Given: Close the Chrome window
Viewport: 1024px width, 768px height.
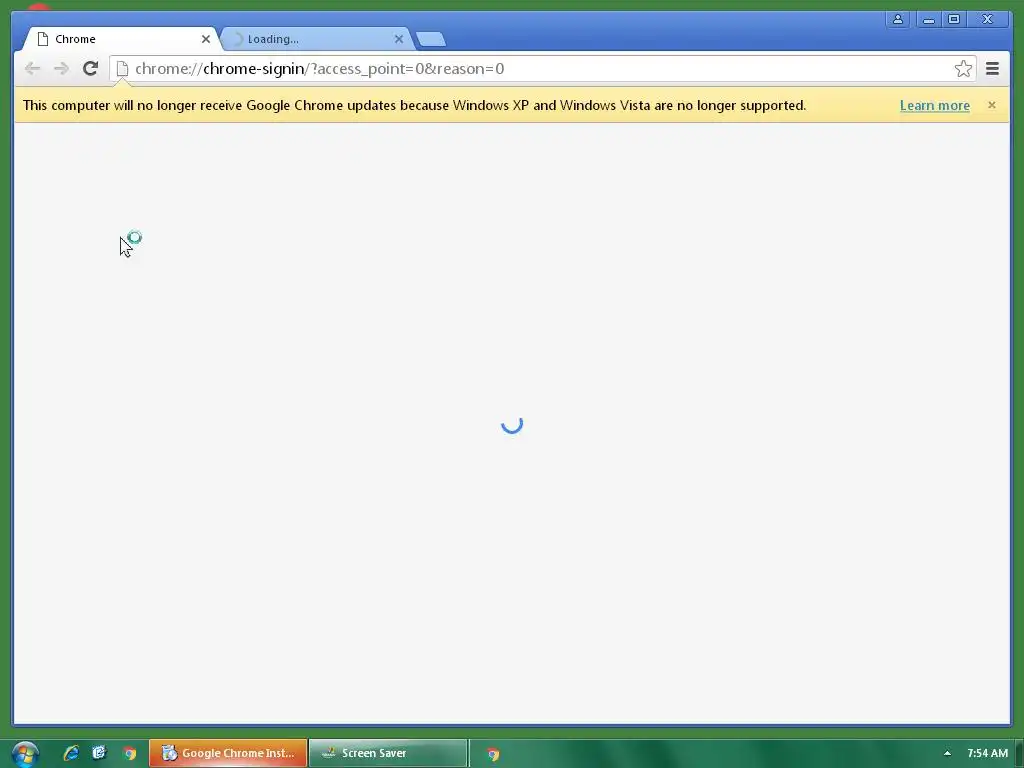Looking at the screenshot, I should [x=987, y=20].
